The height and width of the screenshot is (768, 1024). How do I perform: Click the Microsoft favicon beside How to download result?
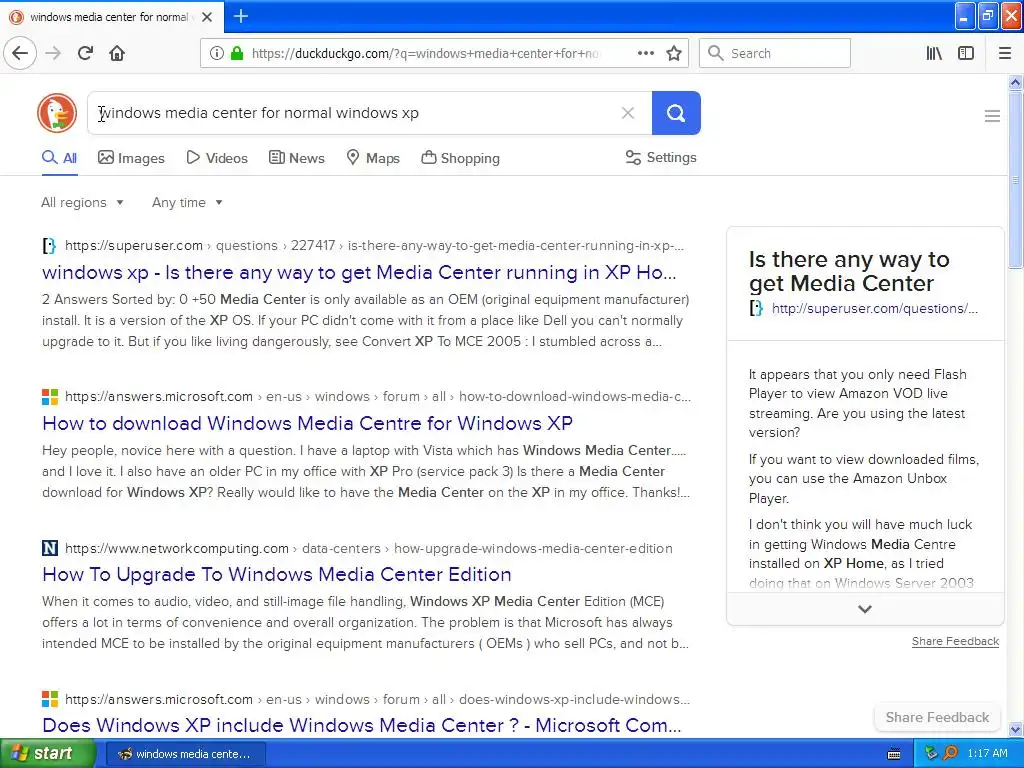[x=50, y=396]
